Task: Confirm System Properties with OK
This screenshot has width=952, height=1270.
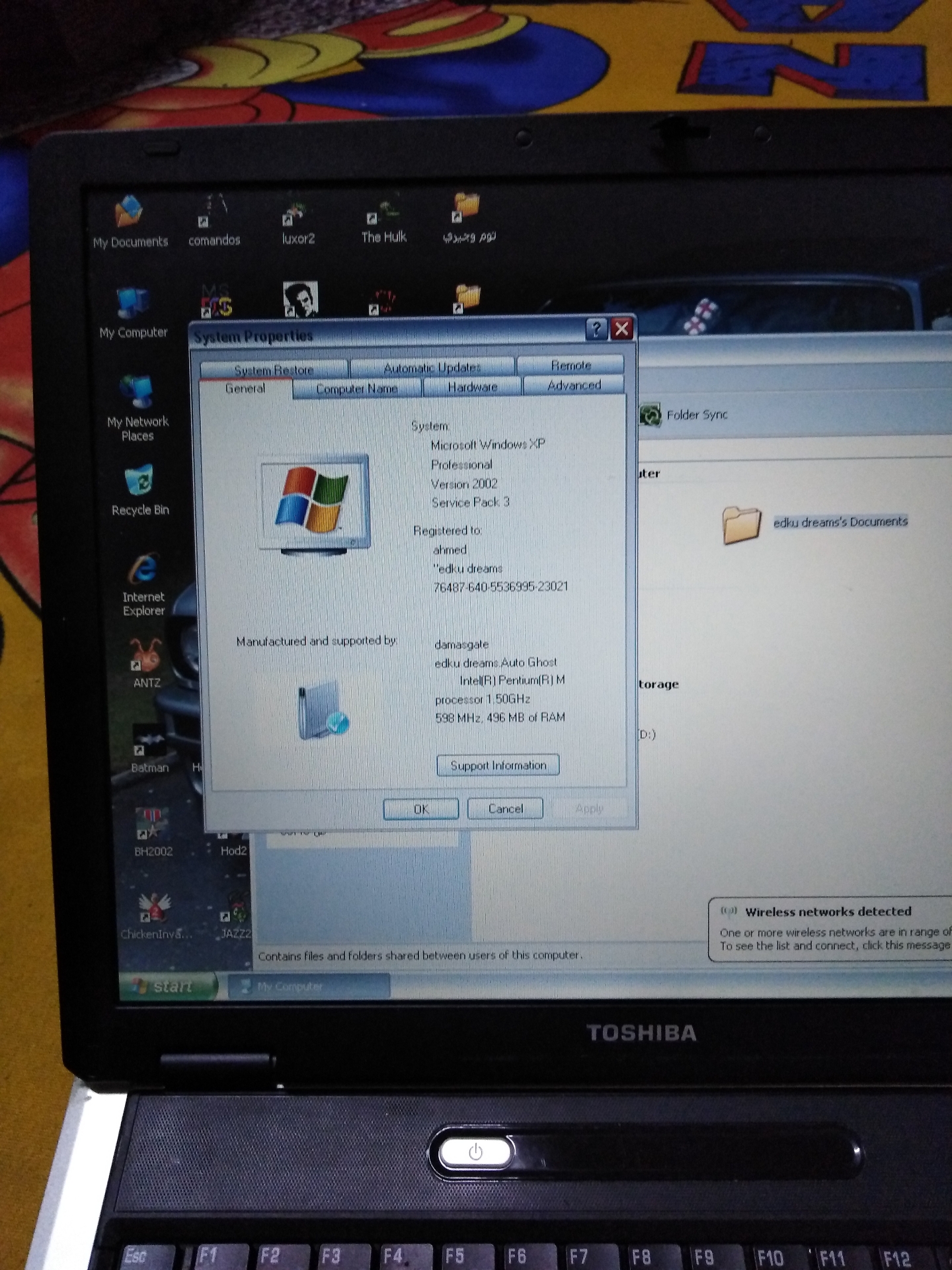Action: click(x=421, y=809)
